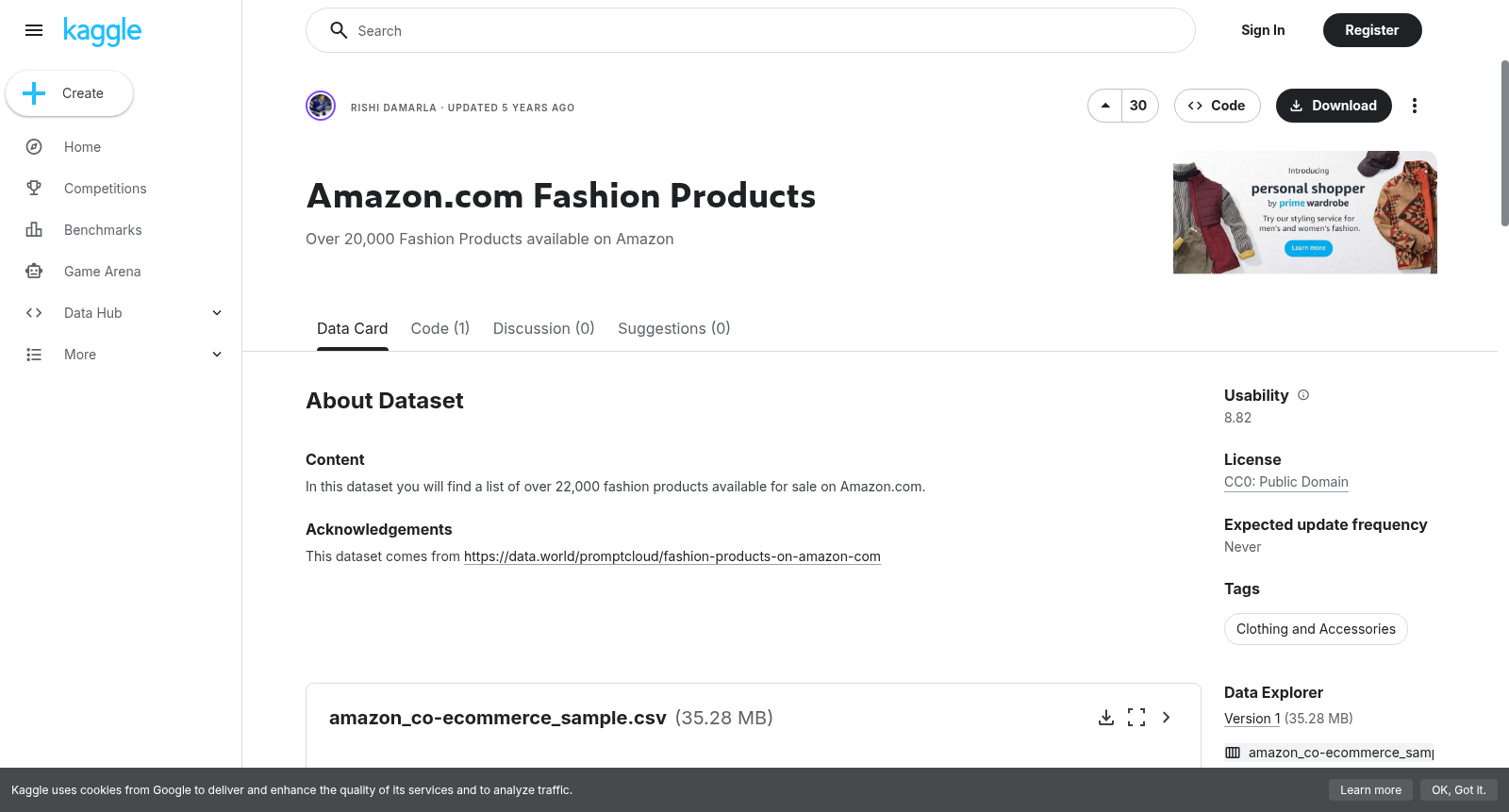This screenshot has width=1509, height=812.
Task: Open fullscreen view of the CSV preview
Action: [x=1136, y=718]
